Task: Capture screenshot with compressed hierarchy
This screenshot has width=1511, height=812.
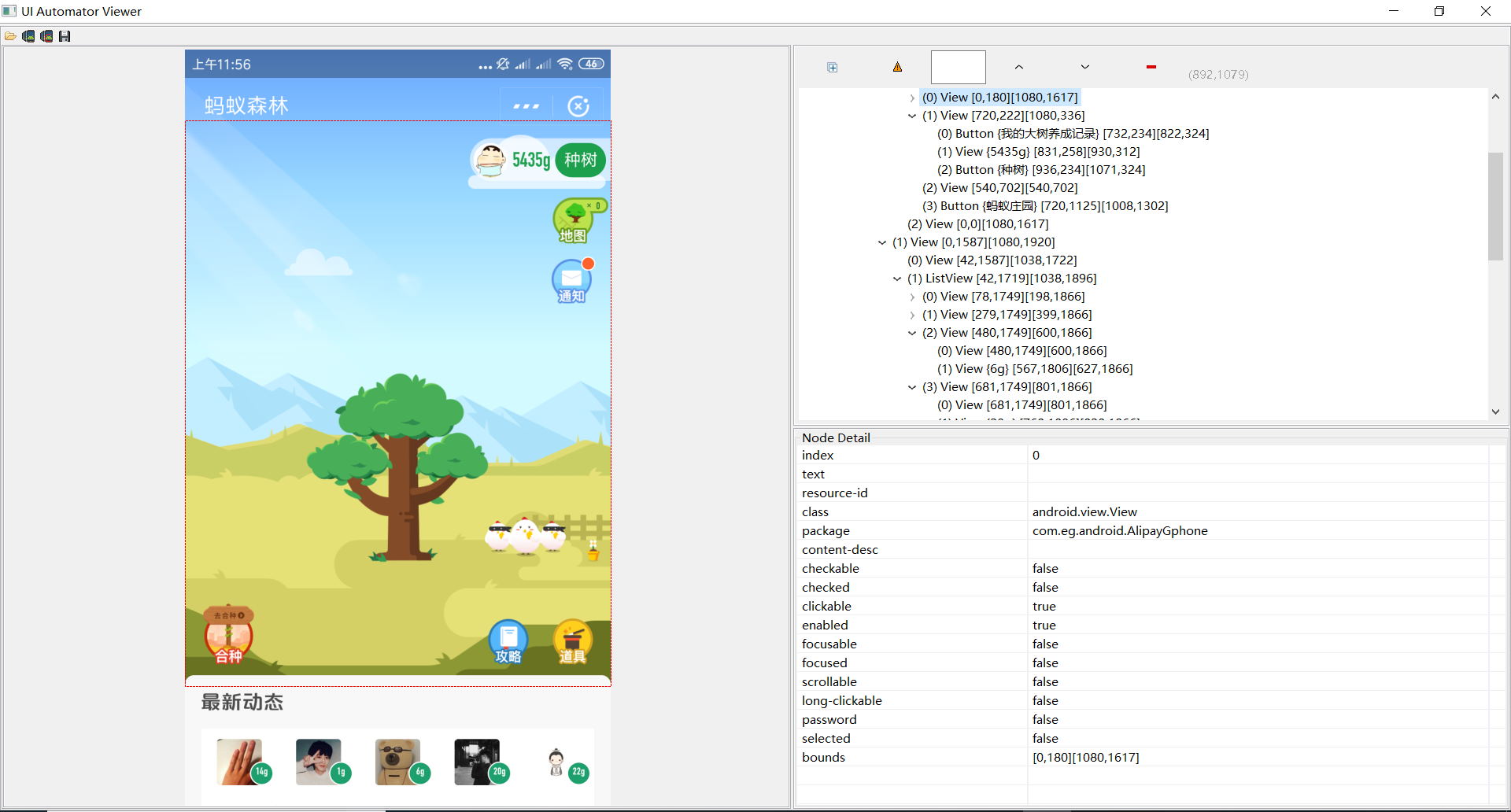Action: click(x=46, y=35)
